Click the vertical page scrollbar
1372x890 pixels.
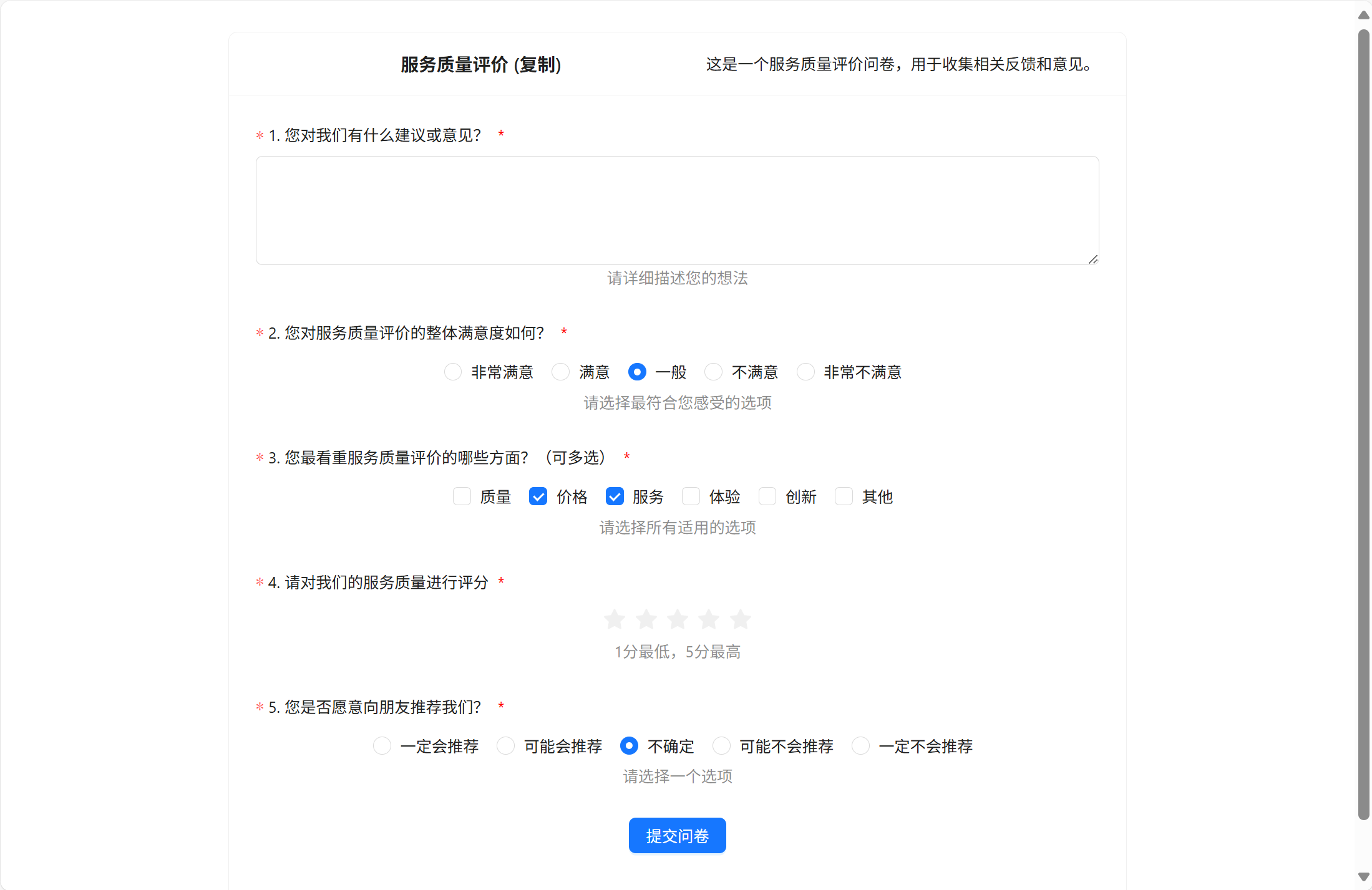(1364, 424)
